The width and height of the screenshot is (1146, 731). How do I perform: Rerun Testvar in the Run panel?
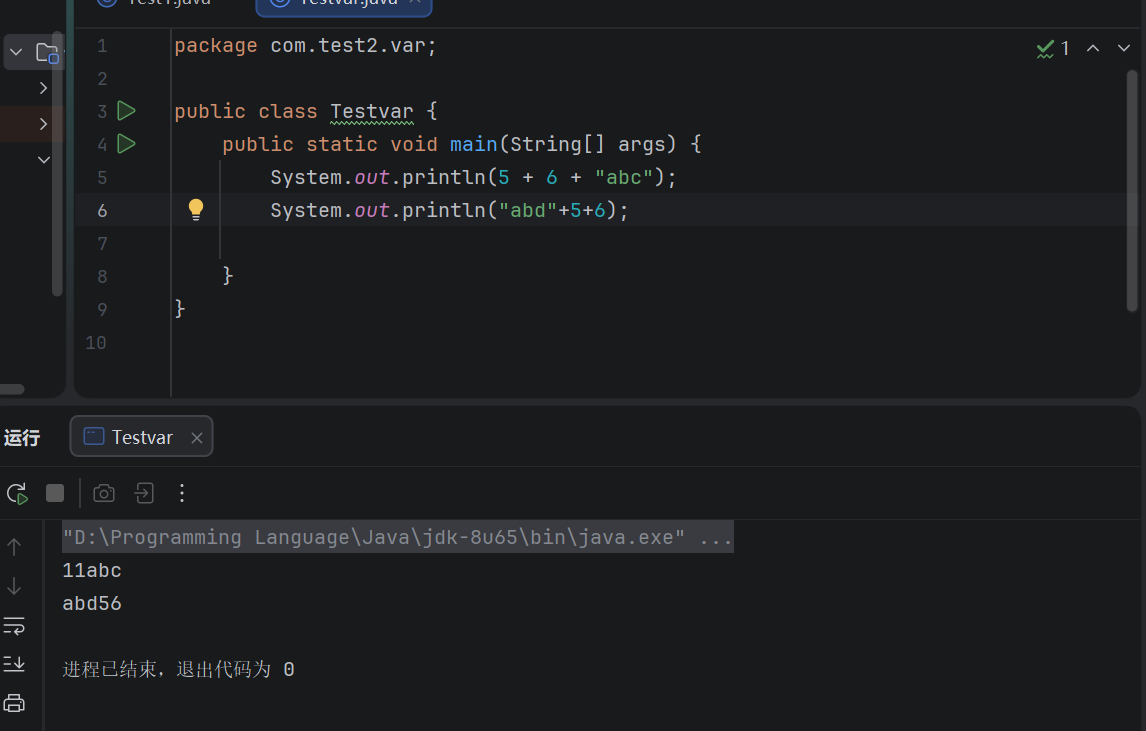[x=18, y=493]
